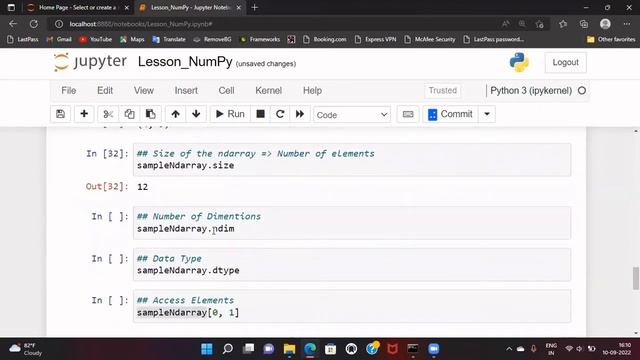This screenshot has height=360, width=640.
Task: Click the Jupyter logo
Action: 90,62
